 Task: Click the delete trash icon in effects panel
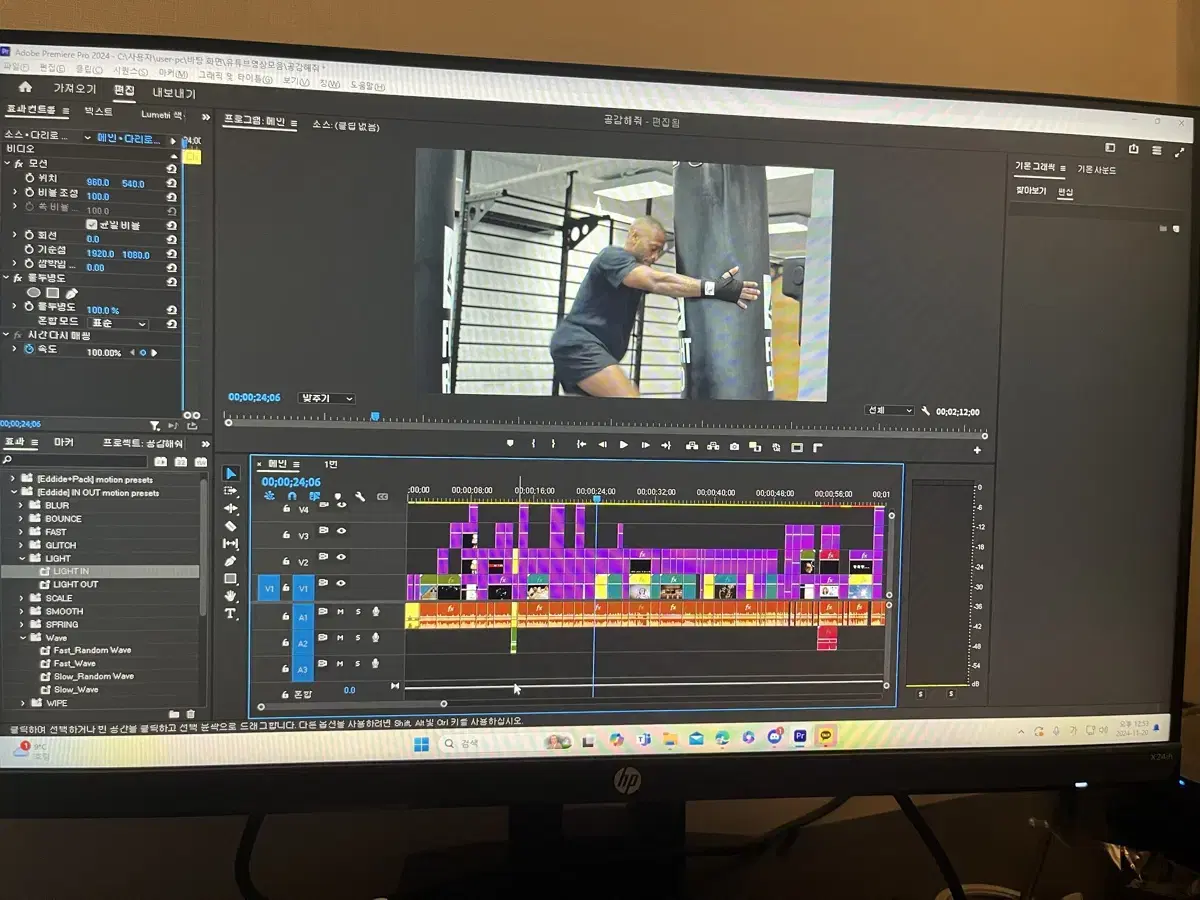[x=189, y=713]
